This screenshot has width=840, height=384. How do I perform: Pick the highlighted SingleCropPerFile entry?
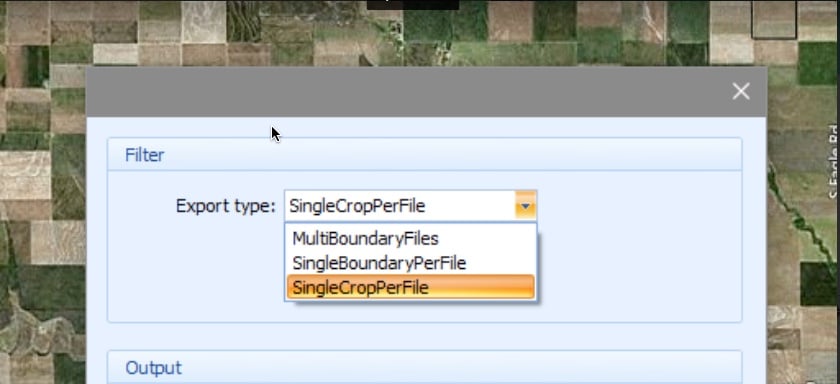click(410, 288)
